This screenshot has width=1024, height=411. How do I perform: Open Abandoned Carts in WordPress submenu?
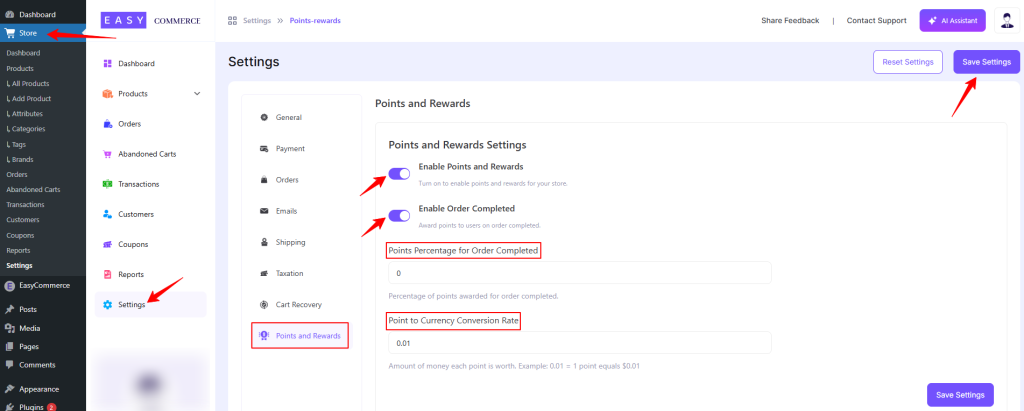pos(33,189)
